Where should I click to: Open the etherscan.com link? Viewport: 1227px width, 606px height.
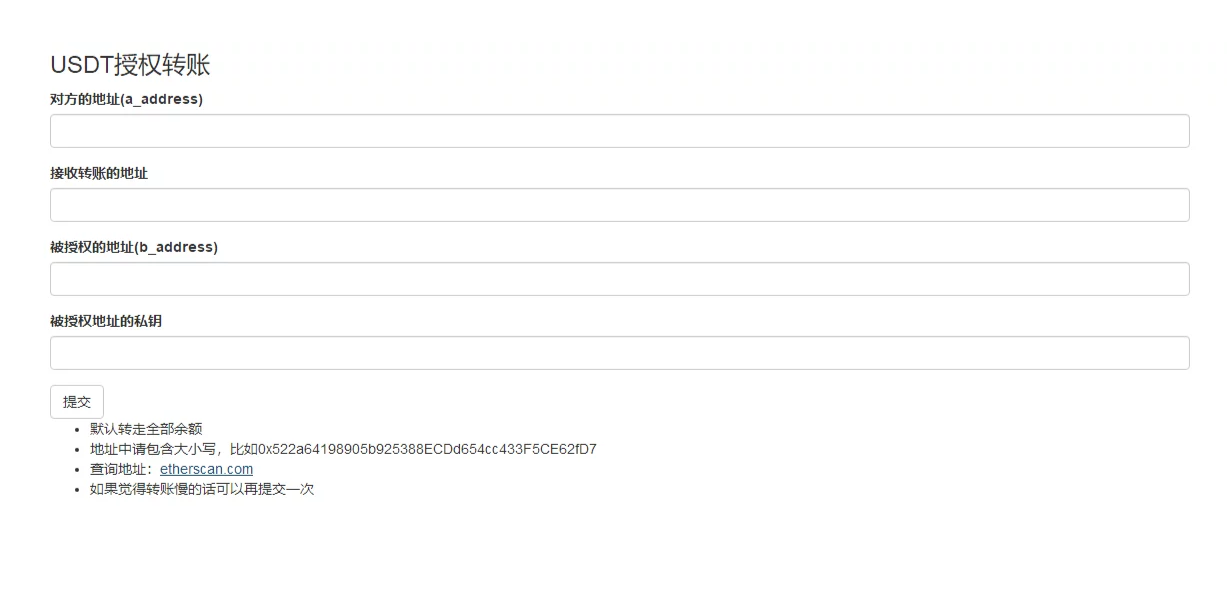(206, 469)
